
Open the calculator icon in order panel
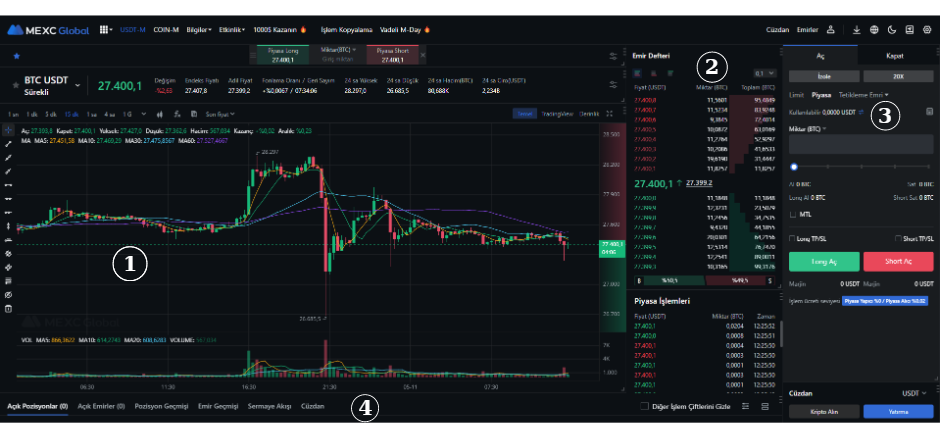[930, 111]
